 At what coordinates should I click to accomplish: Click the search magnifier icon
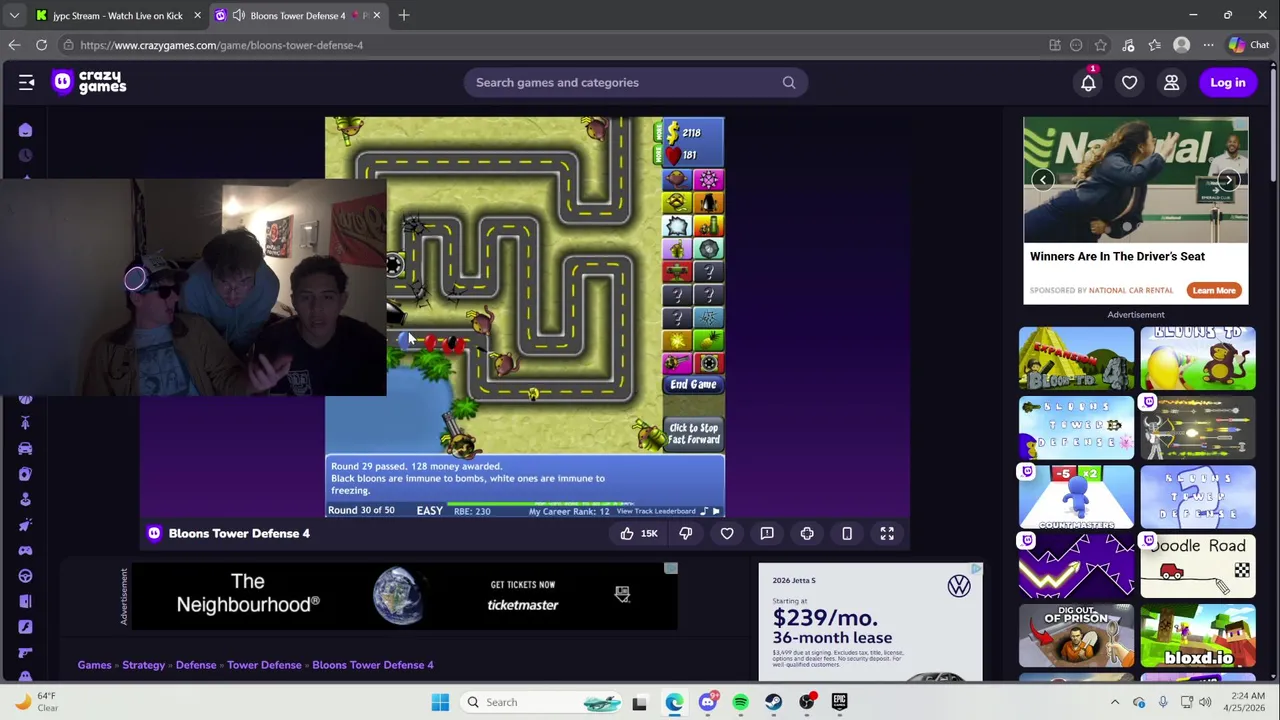coord(789,83)
